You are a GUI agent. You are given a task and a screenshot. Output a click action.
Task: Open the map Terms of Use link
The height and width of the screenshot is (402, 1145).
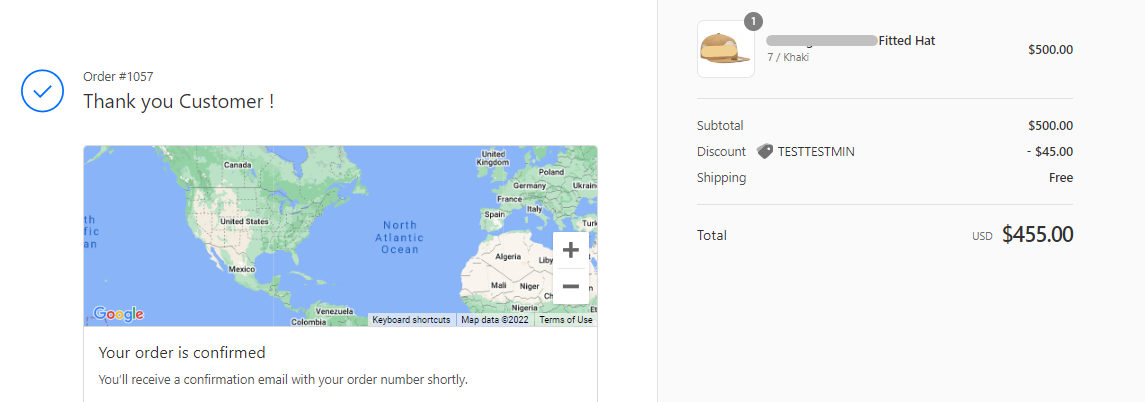566,320
